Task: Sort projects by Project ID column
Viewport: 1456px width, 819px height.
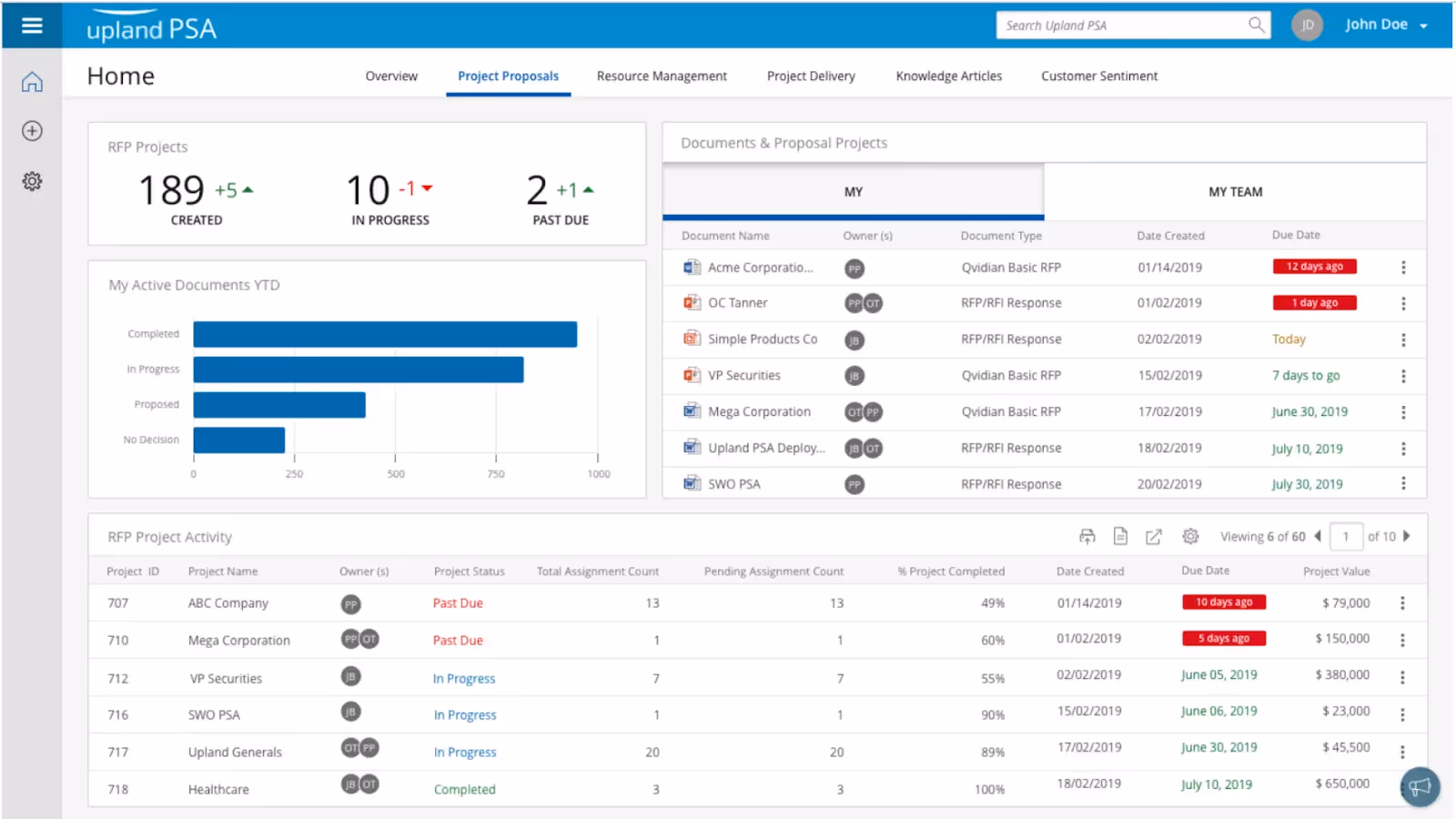Action: pyautogui.click(x=133, y=571)
